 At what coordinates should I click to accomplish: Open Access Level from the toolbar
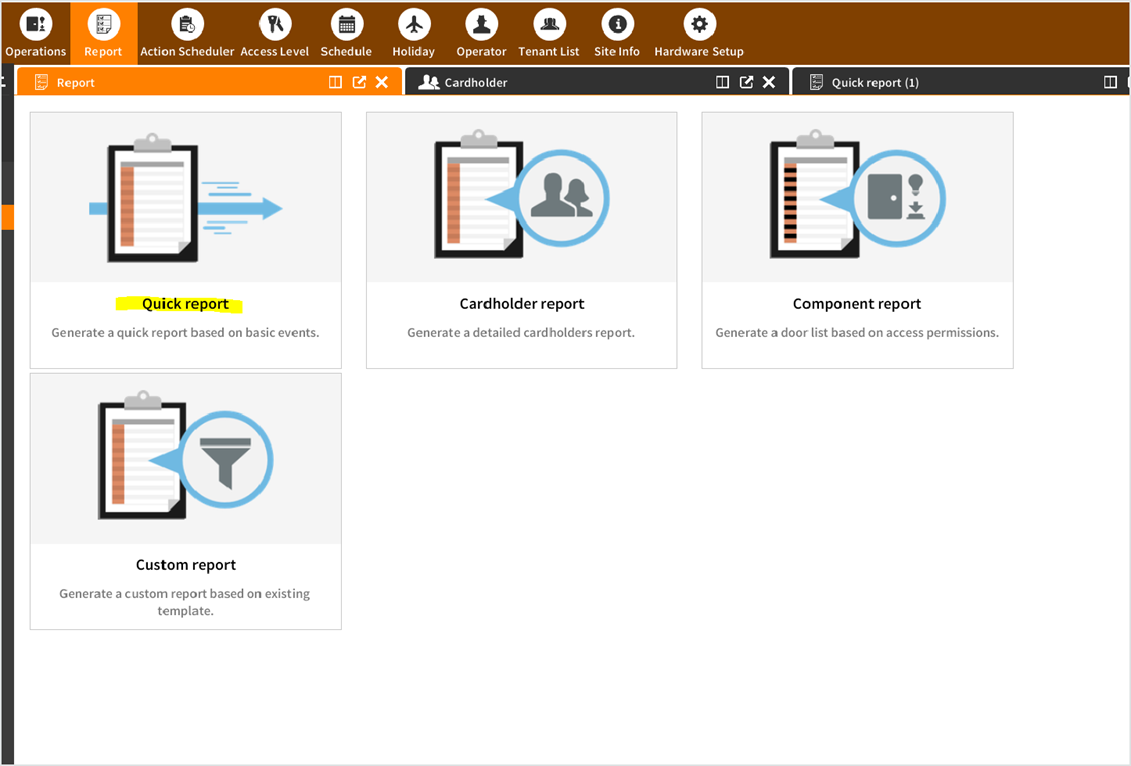pos(274,24)
